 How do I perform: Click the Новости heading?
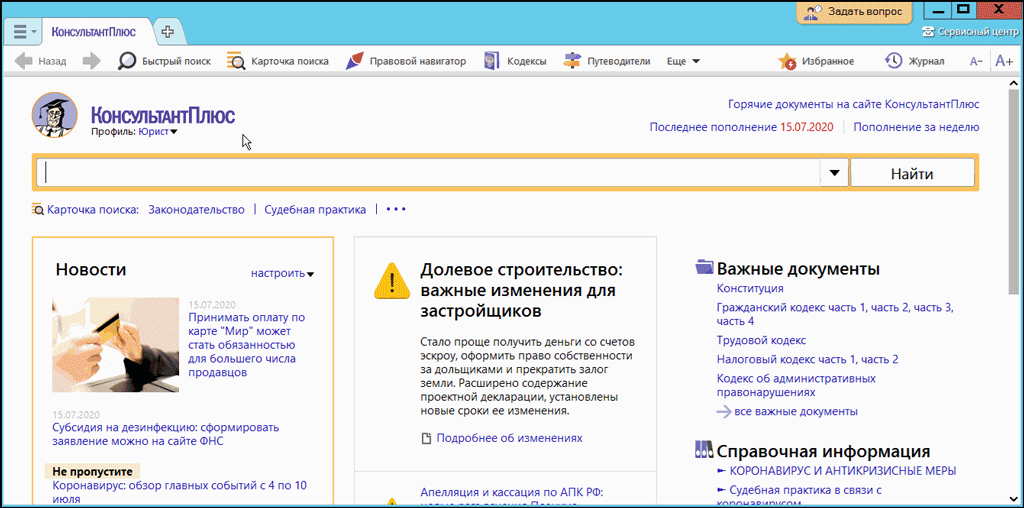91,269
